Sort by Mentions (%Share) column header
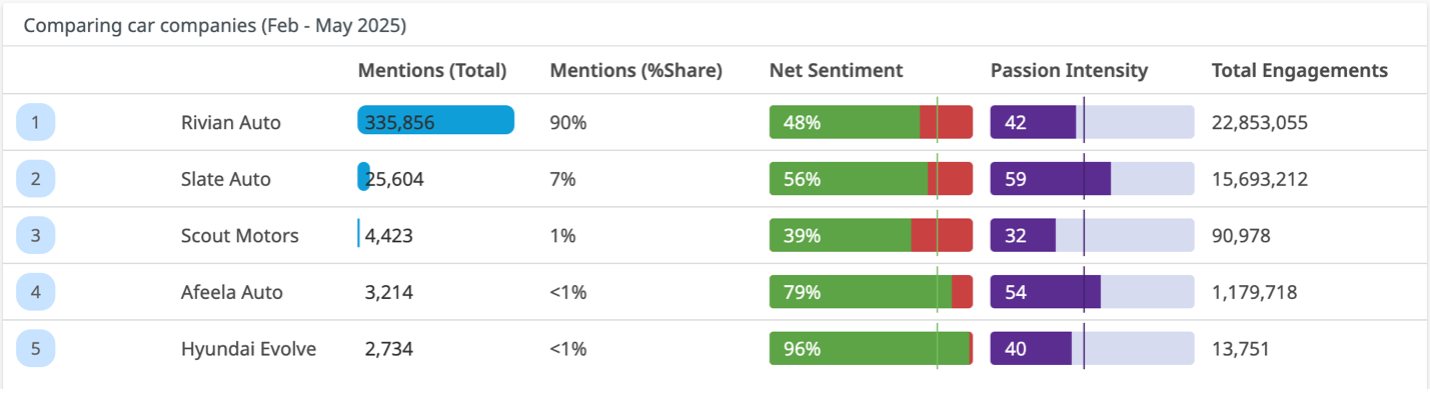Viewport: 1430px width, 394px height. click(636, 71)
